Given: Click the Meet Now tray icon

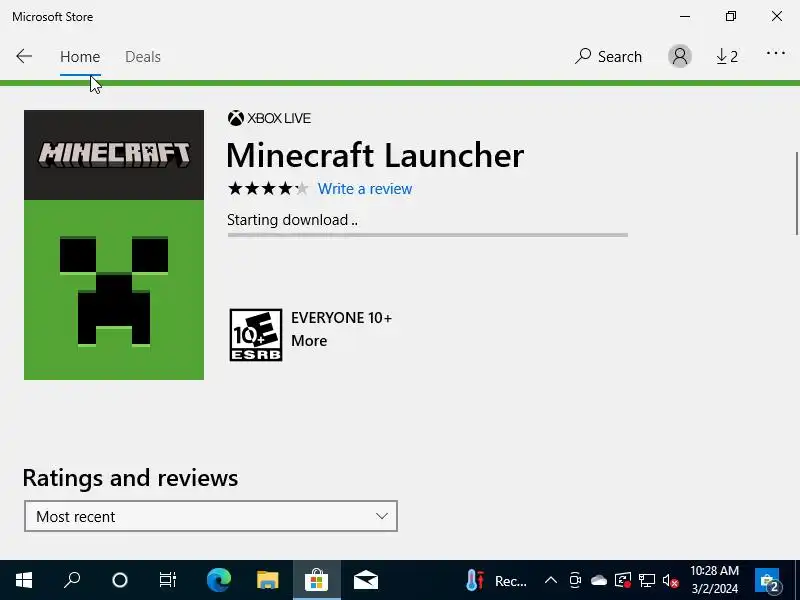Looking at the screenshot, I should [x=575, y=580].
